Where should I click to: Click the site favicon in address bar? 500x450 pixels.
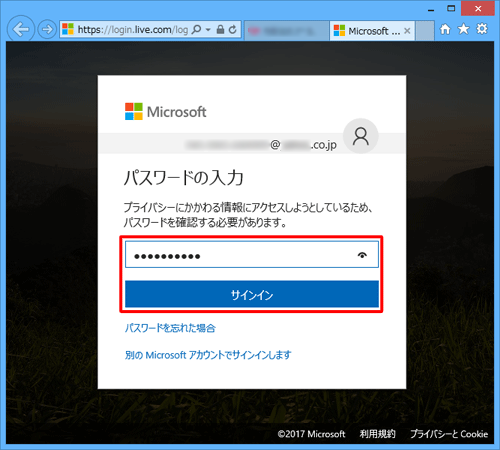(x=68, y=29)
